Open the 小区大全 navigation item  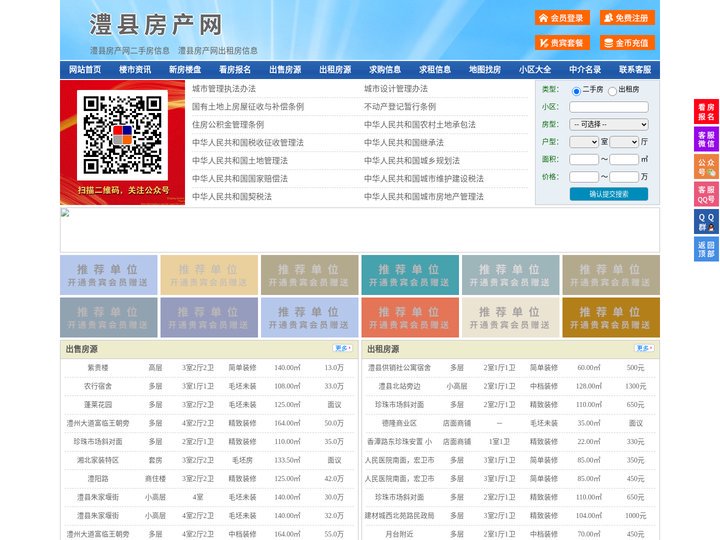(535, 69)
